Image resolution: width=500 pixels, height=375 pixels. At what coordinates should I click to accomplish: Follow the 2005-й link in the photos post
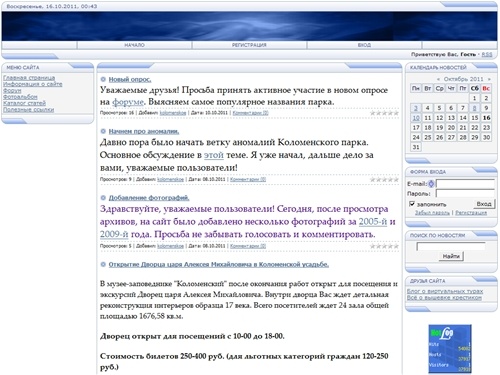pos(373,222)
